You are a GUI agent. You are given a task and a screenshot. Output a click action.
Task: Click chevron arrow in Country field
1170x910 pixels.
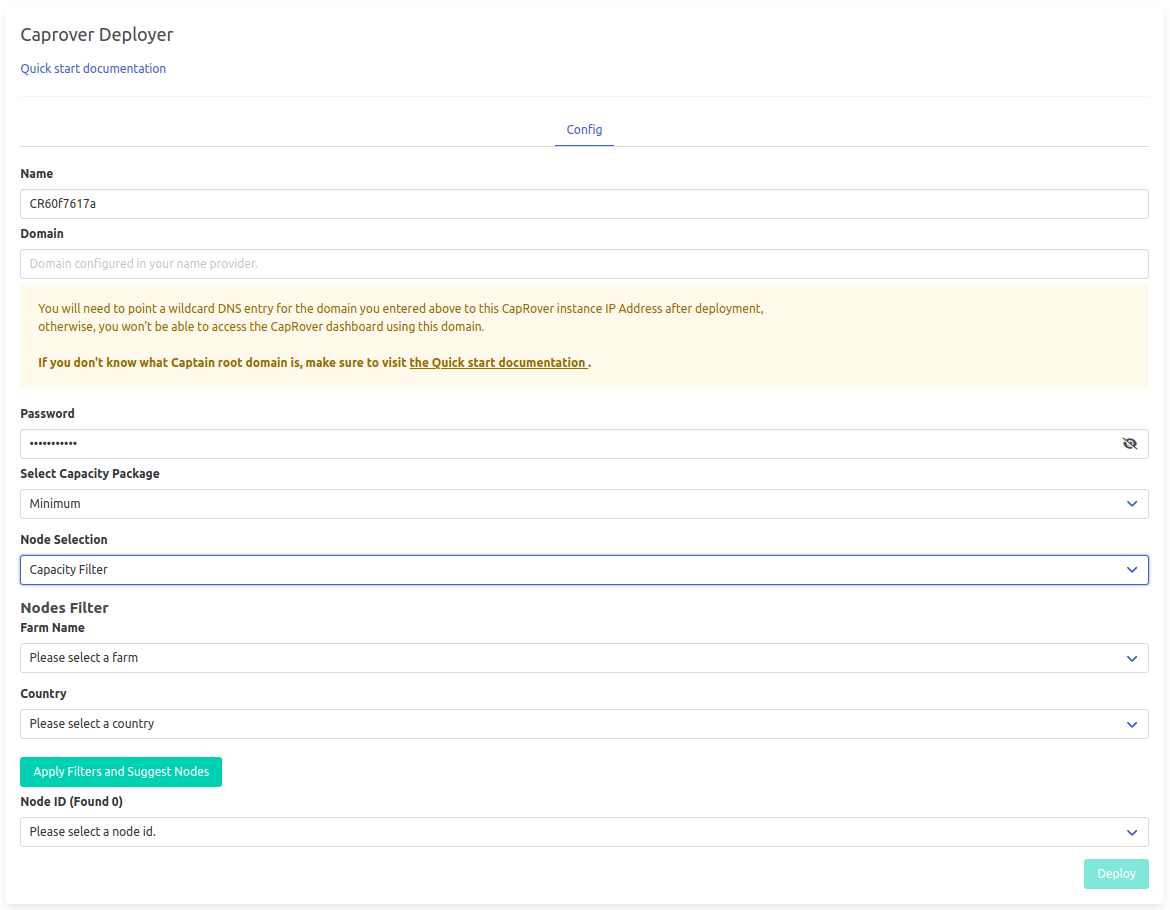coord(1131,724)
